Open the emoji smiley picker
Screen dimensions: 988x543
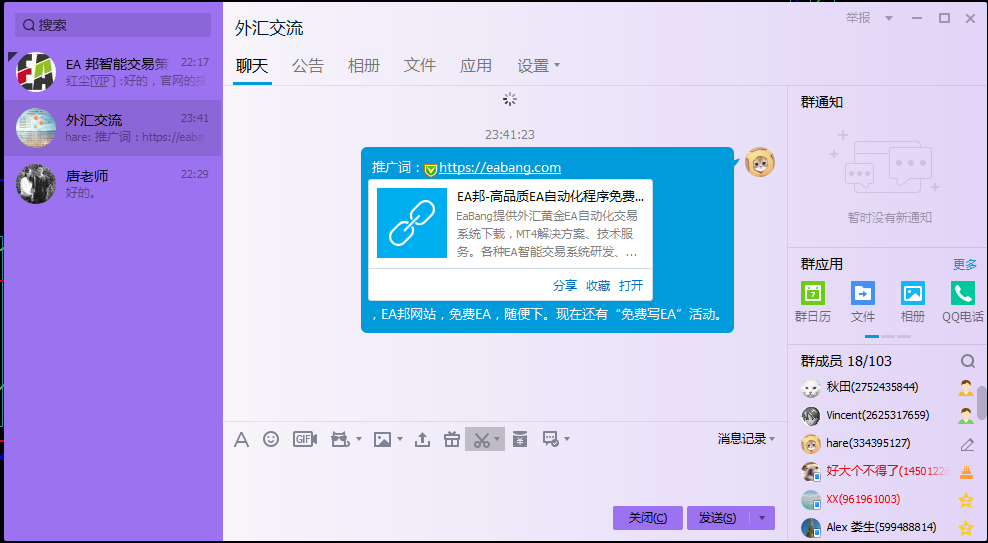tap(271, 439)
